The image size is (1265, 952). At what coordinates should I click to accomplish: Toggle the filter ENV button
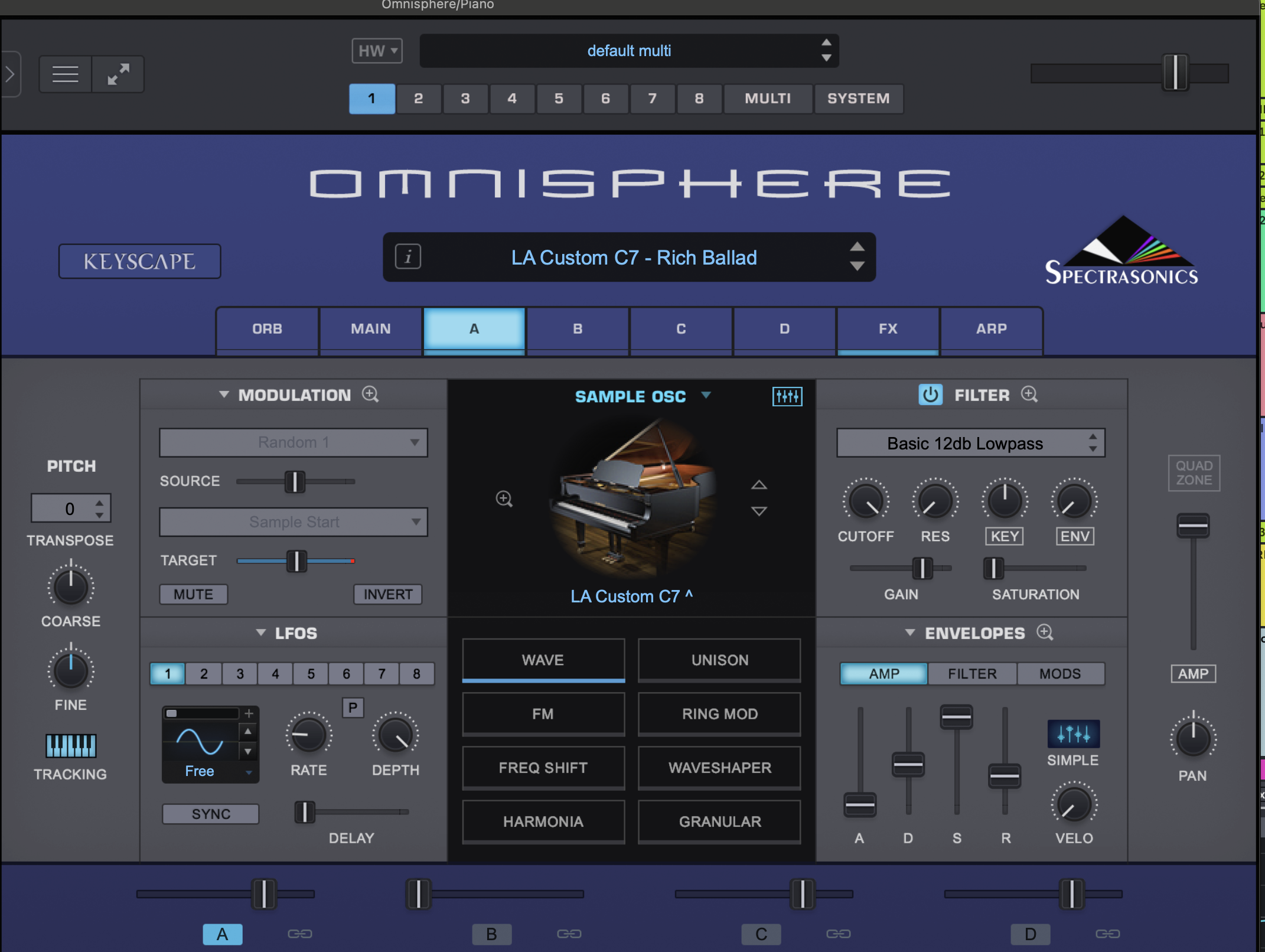1074,536
